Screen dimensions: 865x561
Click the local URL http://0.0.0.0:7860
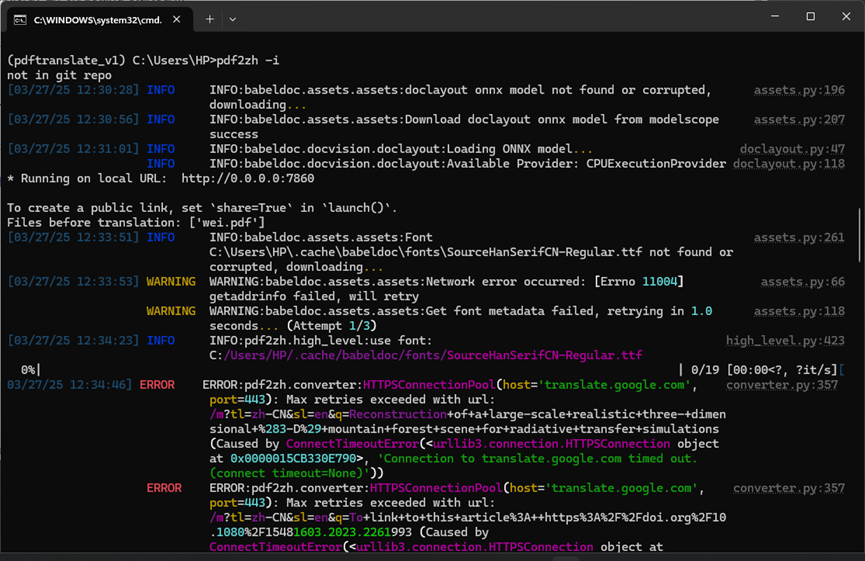(248, 178)
